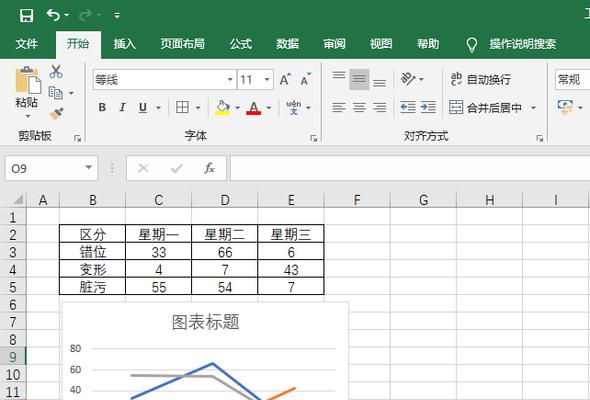
Task: Increase indent icon
Action: coord(428,108)
